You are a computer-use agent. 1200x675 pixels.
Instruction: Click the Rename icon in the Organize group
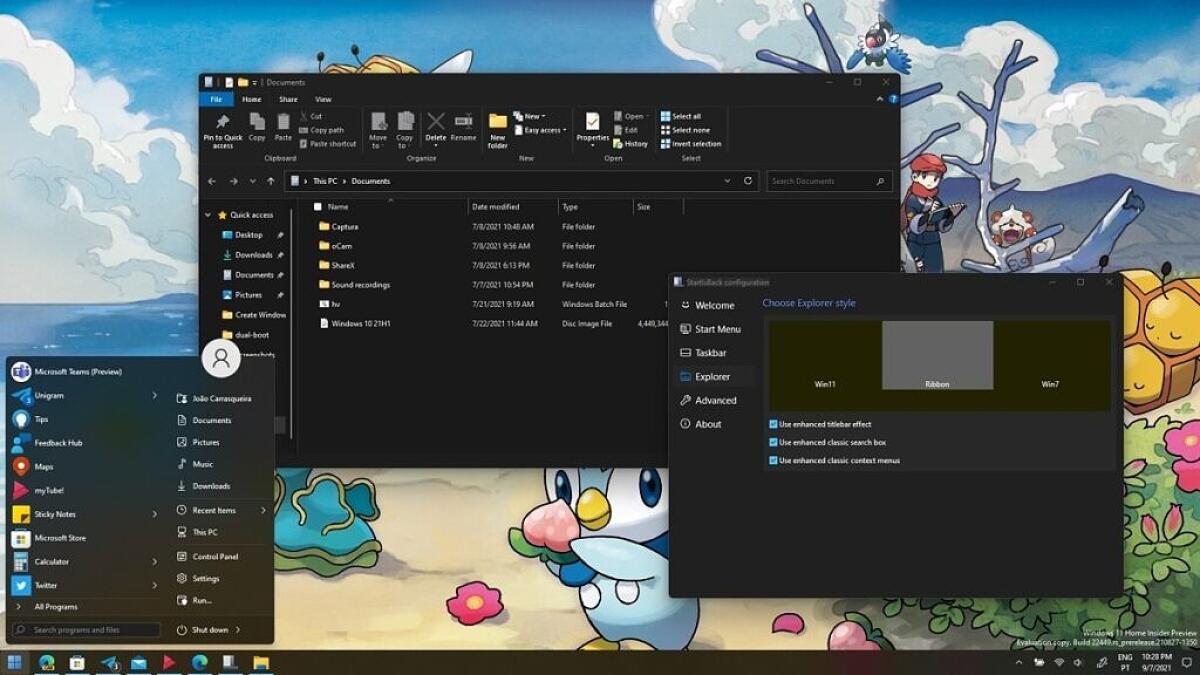pyautogui.click(x=461, y=125)
